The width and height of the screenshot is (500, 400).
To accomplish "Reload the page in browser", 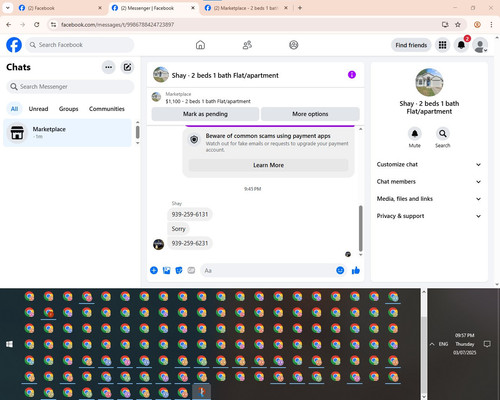I will (x=37, y=25).
